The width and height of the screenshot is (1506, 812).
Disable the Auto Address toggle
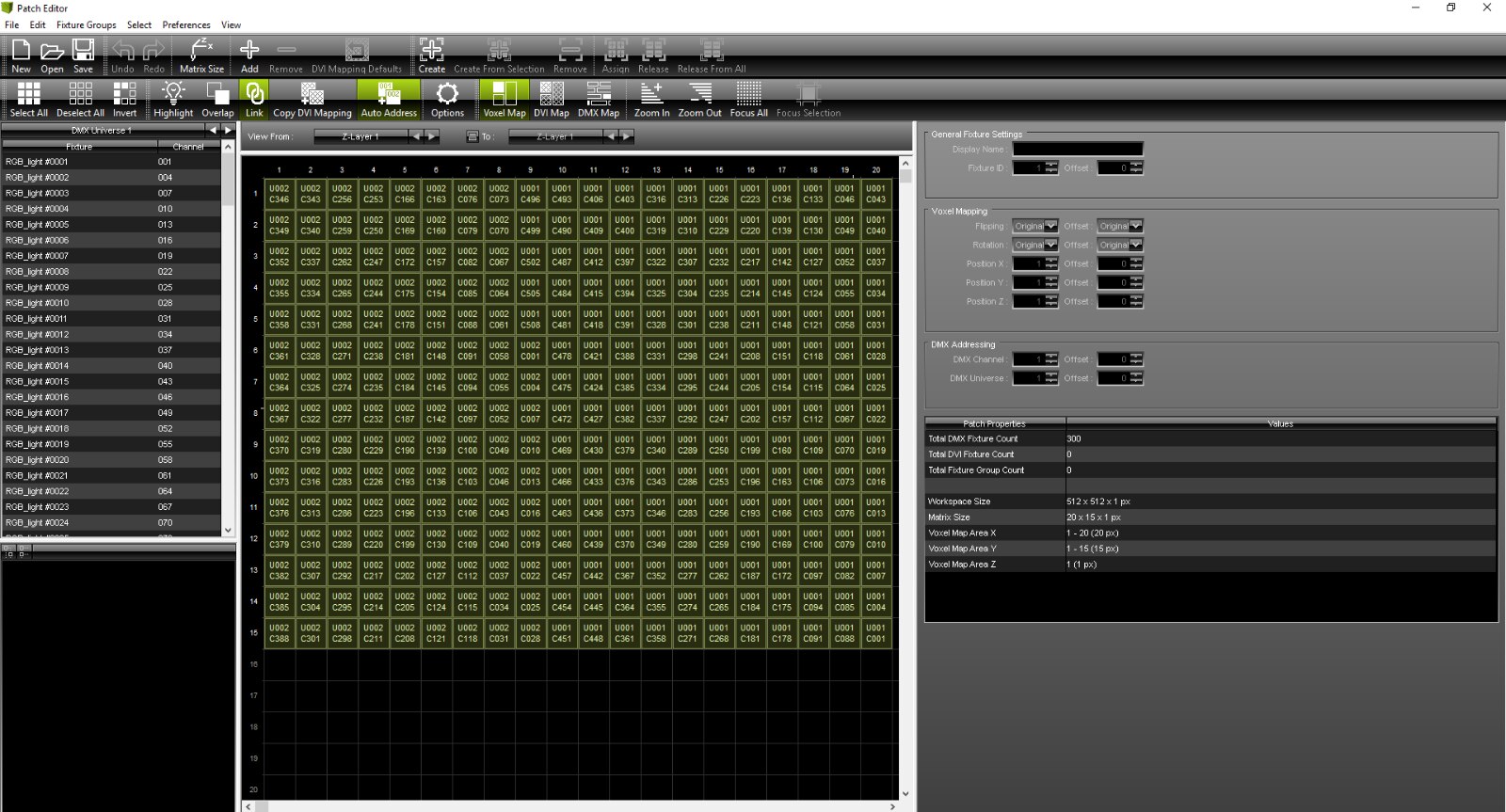389,99
